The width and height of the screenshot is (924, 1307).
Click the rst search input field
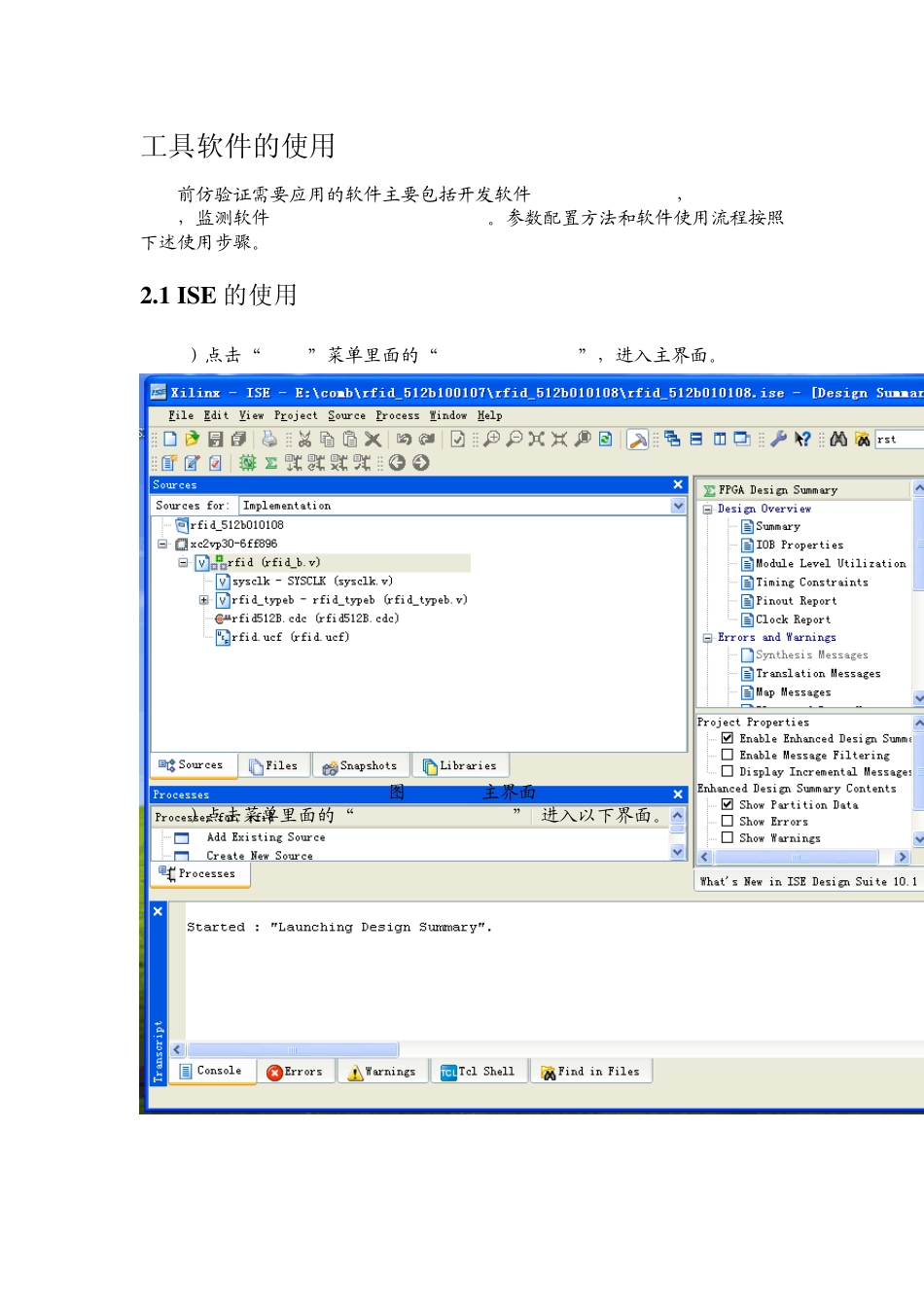click(x=899, y=440)
